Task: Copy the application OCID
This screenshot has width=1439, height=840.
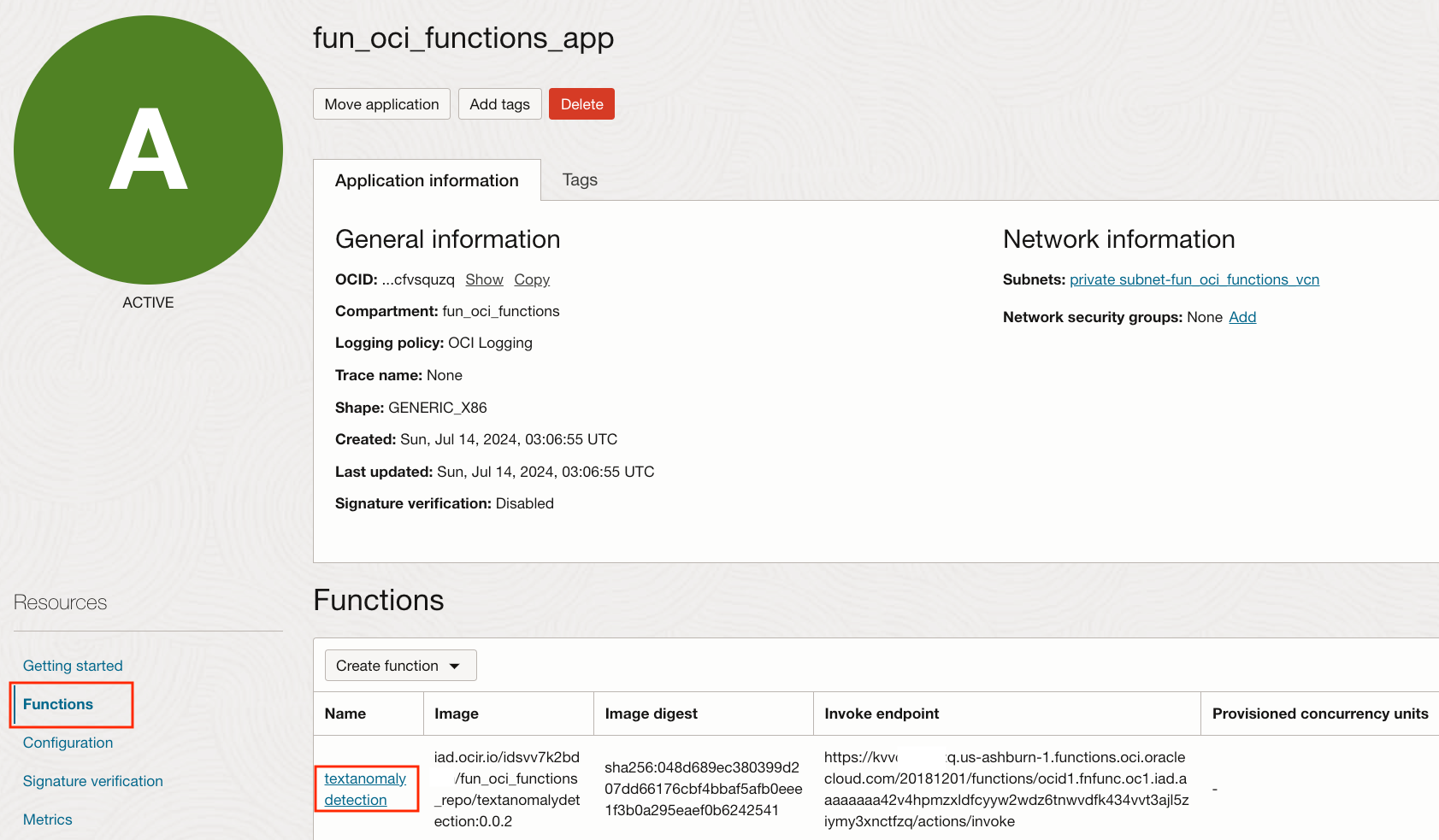Action: point(532,279)
